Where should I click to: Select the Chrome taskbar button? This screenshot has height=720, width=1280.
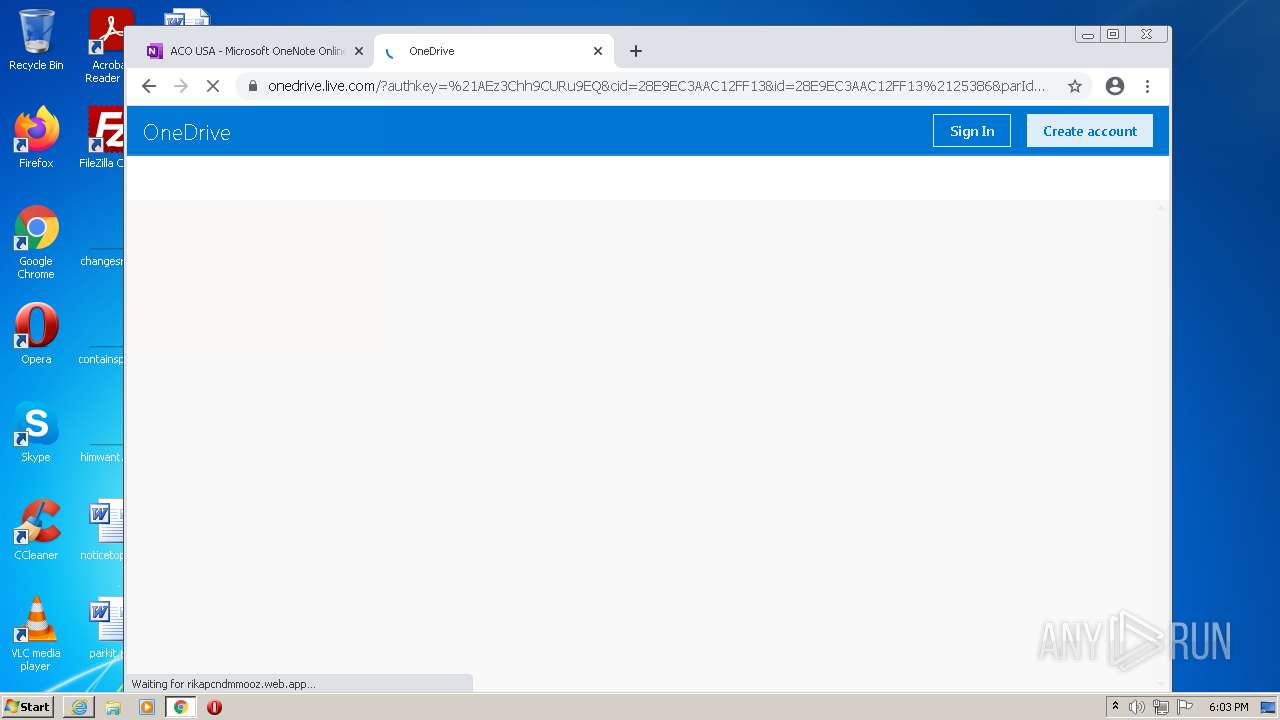pyautogui.click(x=181, y=707)
